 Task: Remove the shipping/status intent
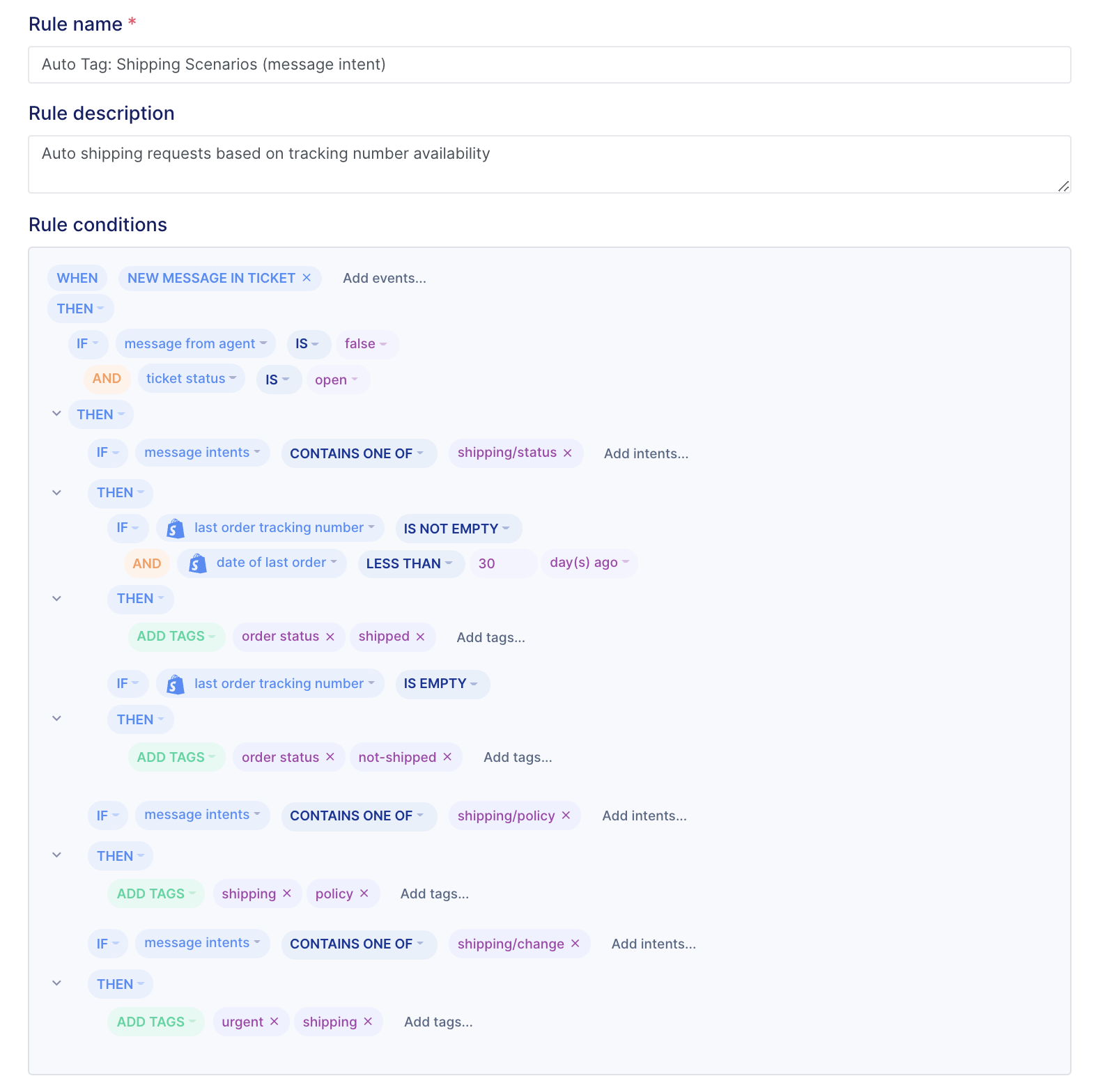(x=568, y=453)
